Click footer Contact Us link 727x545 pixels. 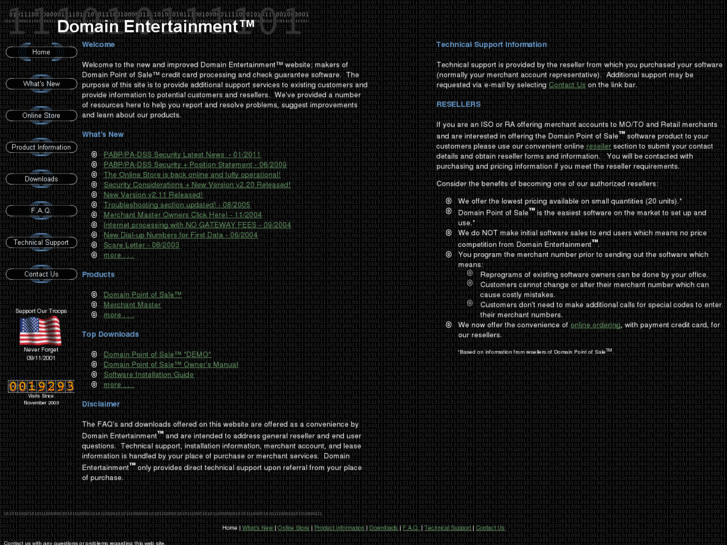pyautogui.click(x=490, y=528)
